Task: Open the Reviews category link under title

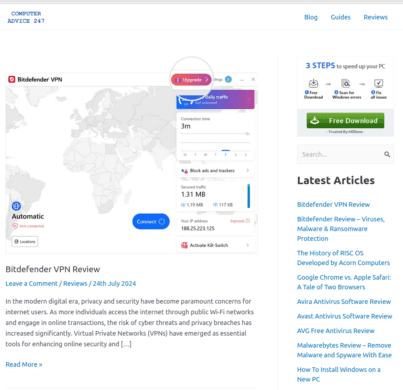Action: 75,284
